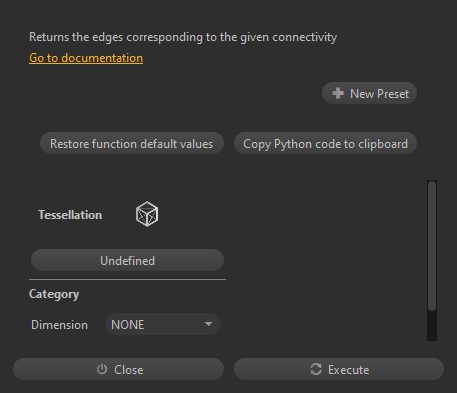Click the Dimension field label
Screen dimensions: 457x393
[x=59, y=325]
